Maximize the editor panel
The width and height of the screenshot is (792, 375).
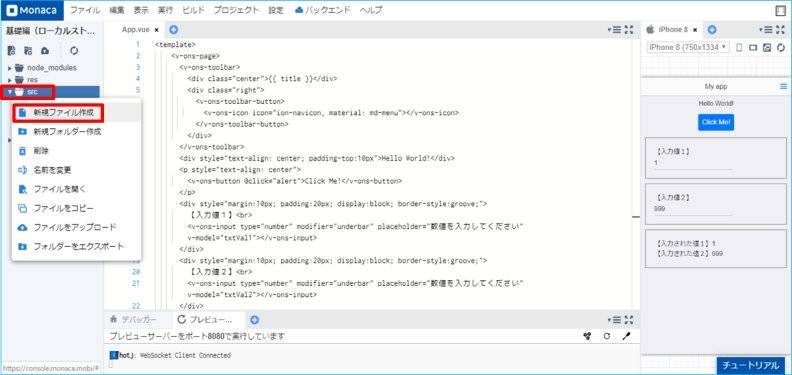629,30
